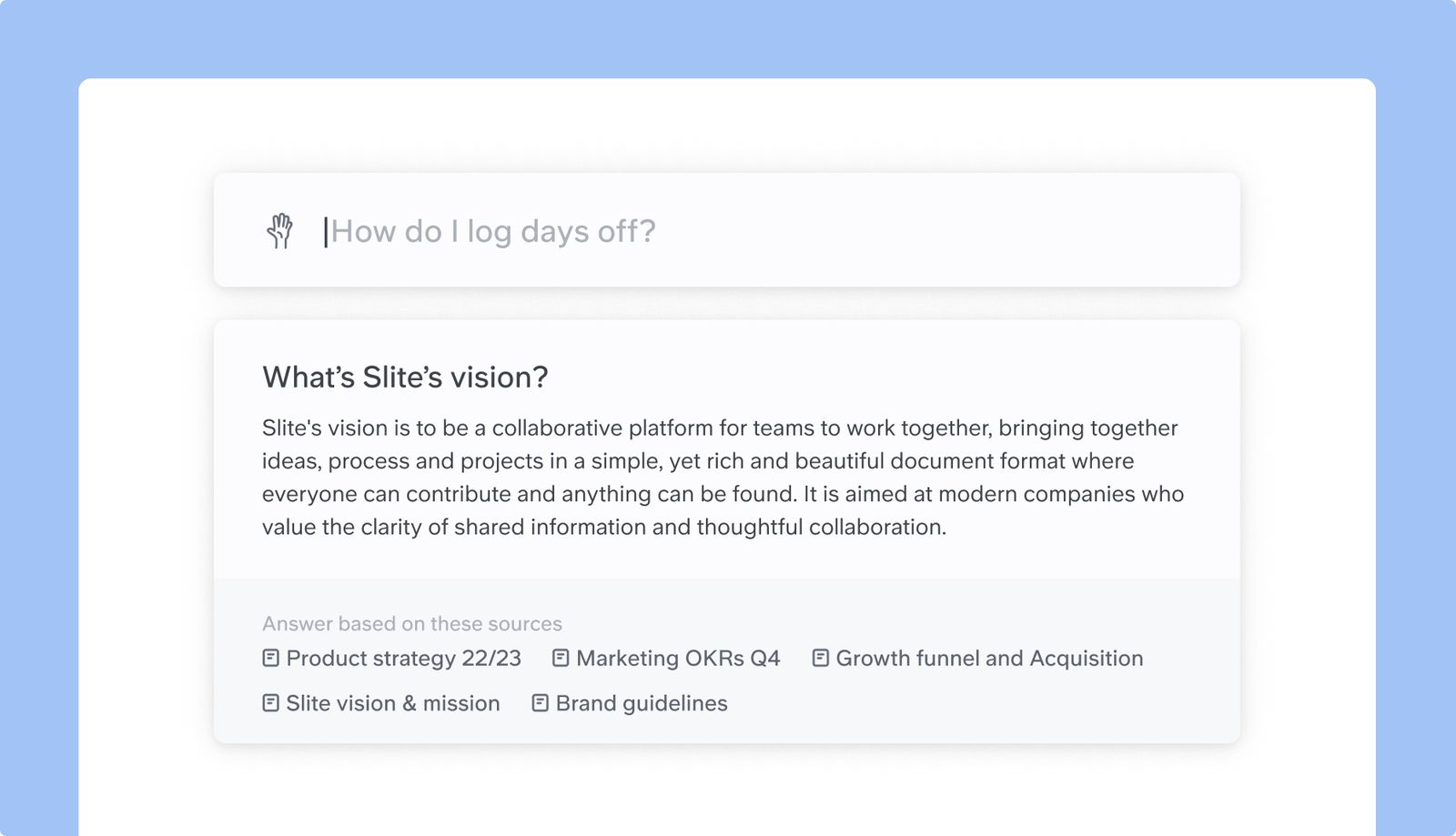Focus the 'How do I log days off?' field

coord(728,231)
